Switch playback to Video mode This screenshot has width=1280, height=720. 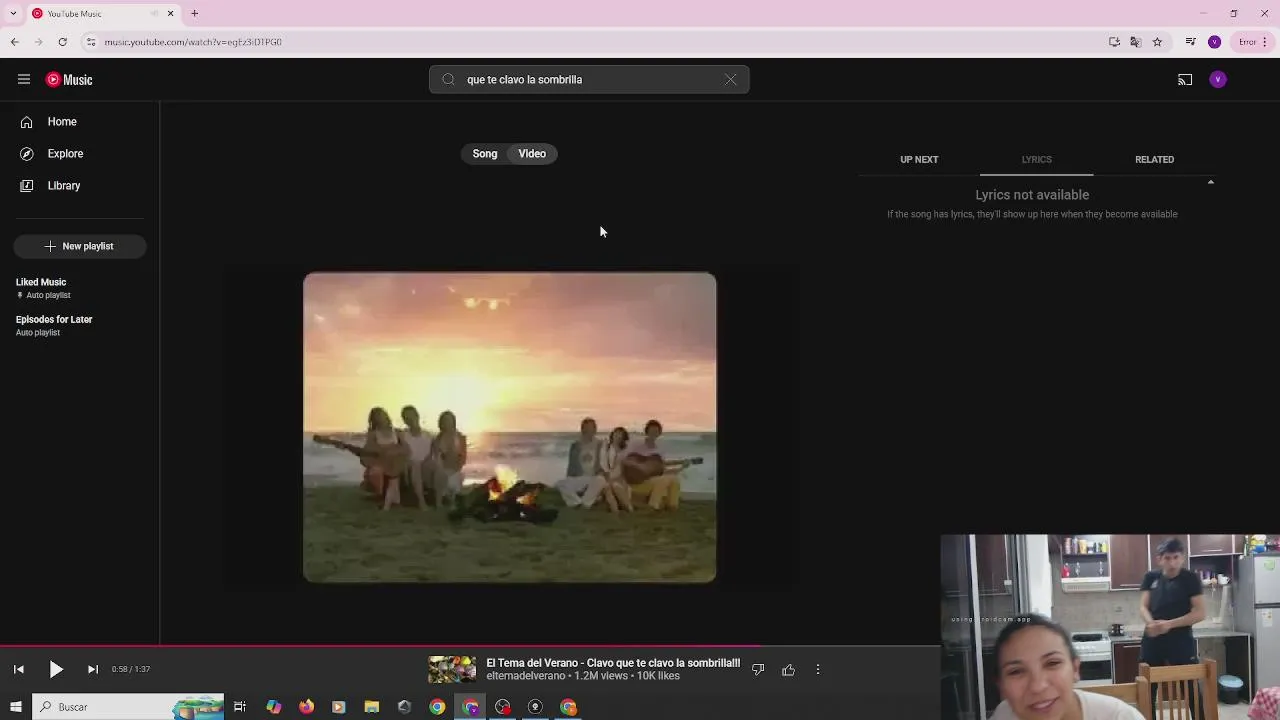coord(532,154)
